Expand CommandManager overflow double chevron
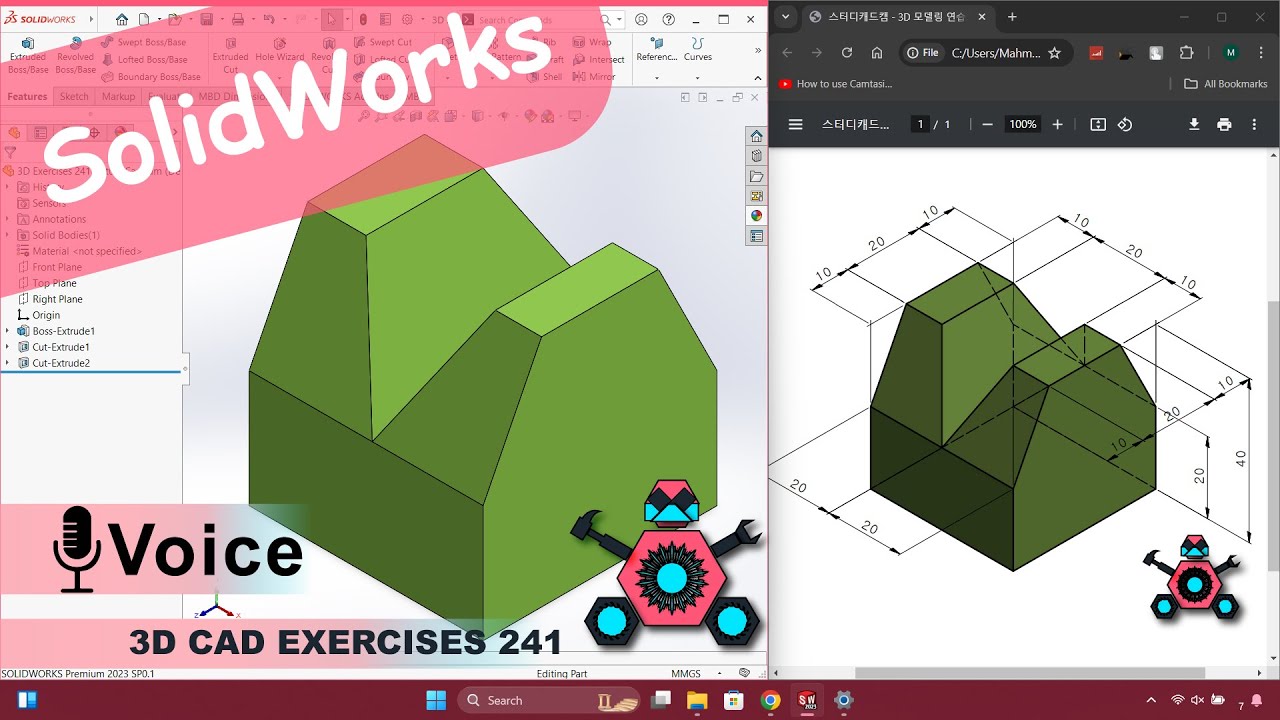The width and height of the screenshot is (1280, 720). [757, 50]
